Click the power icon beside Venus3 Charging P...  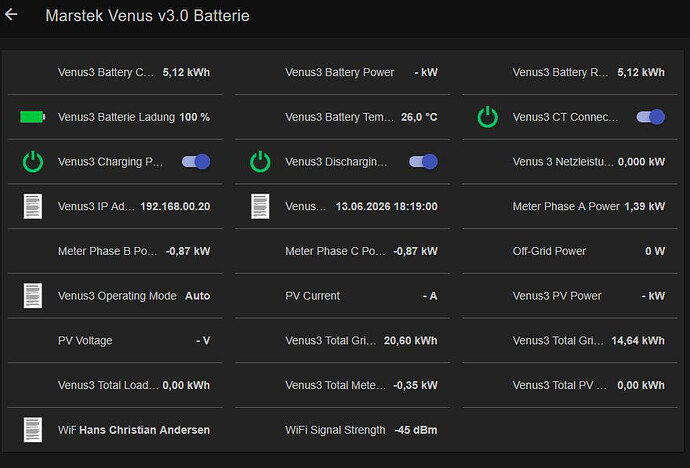click(x=33, y=161)
